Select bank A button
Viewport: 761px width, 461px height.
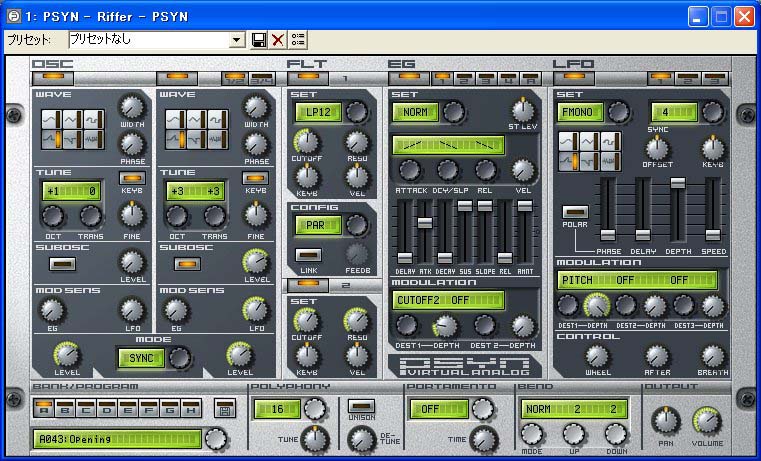[44, 408]
